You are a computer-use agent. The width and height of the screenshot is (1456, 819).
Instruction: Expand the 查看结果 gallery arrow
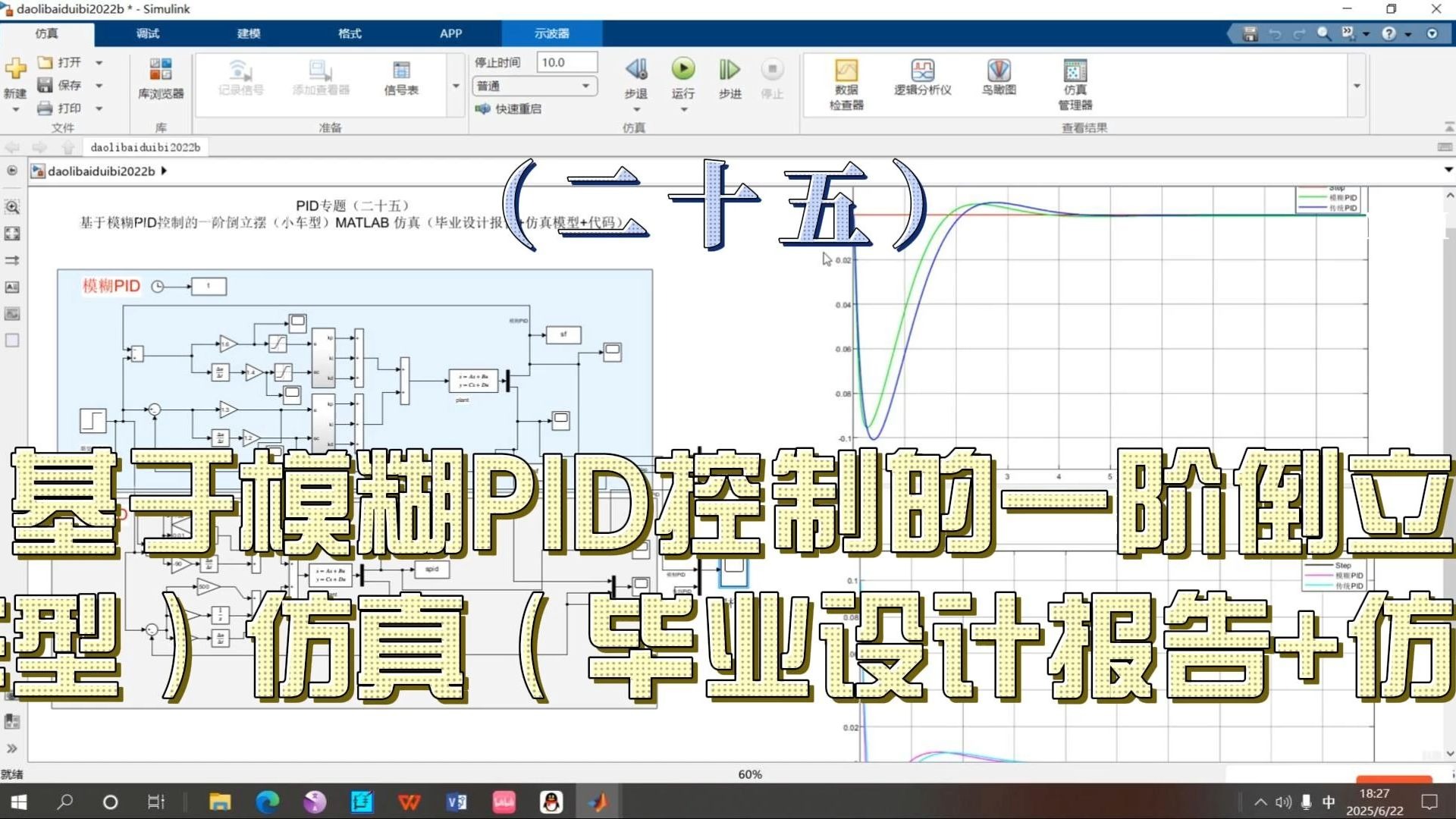tap(1357, 86)
